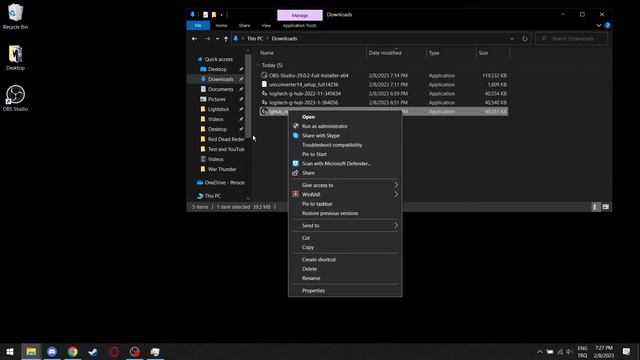Collapse ribbon chevron near help icon
Viewport: 640px width, 360px height.
pos(599,25)
